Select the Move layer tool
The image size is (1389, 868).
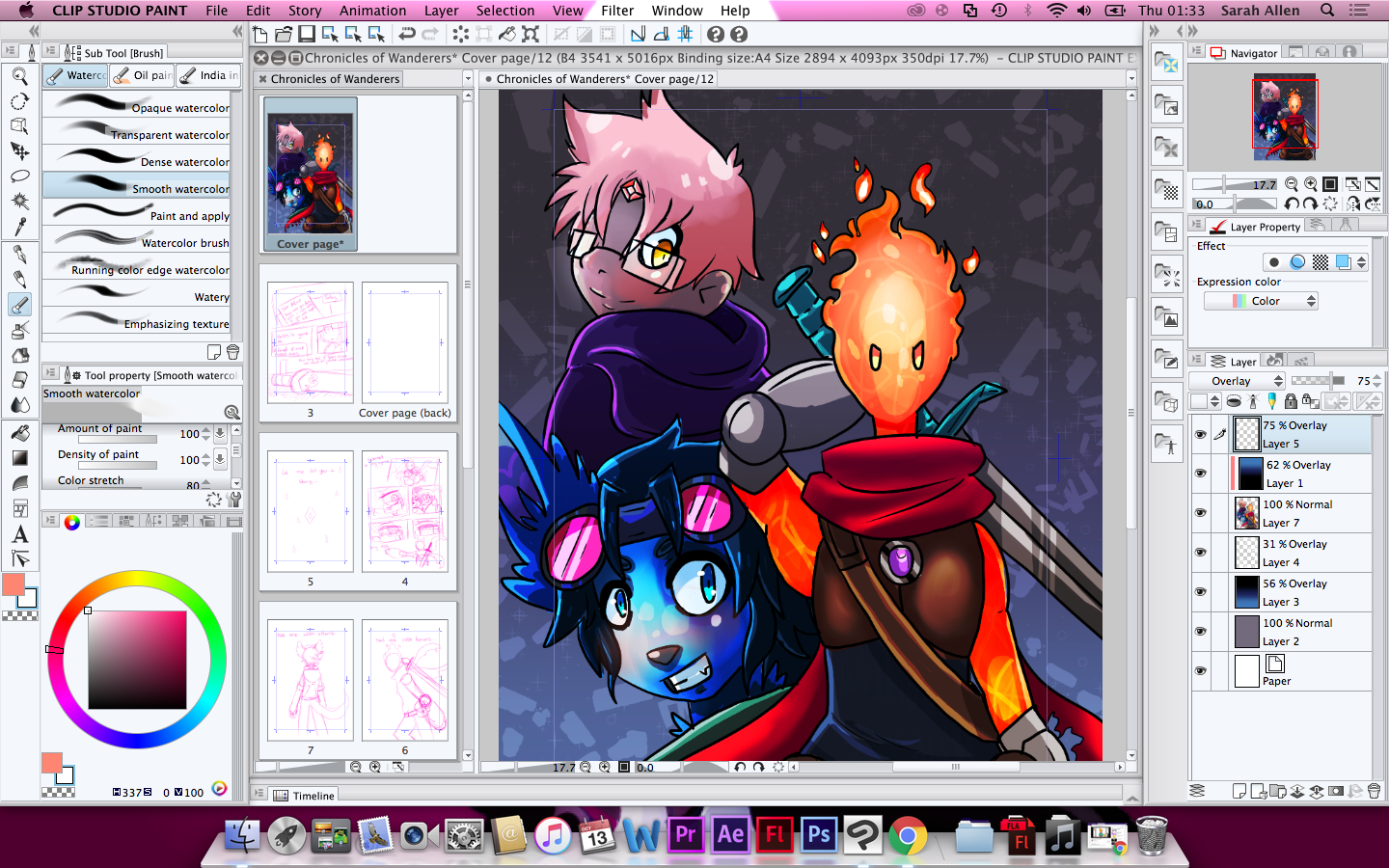(x=19, y=151)
